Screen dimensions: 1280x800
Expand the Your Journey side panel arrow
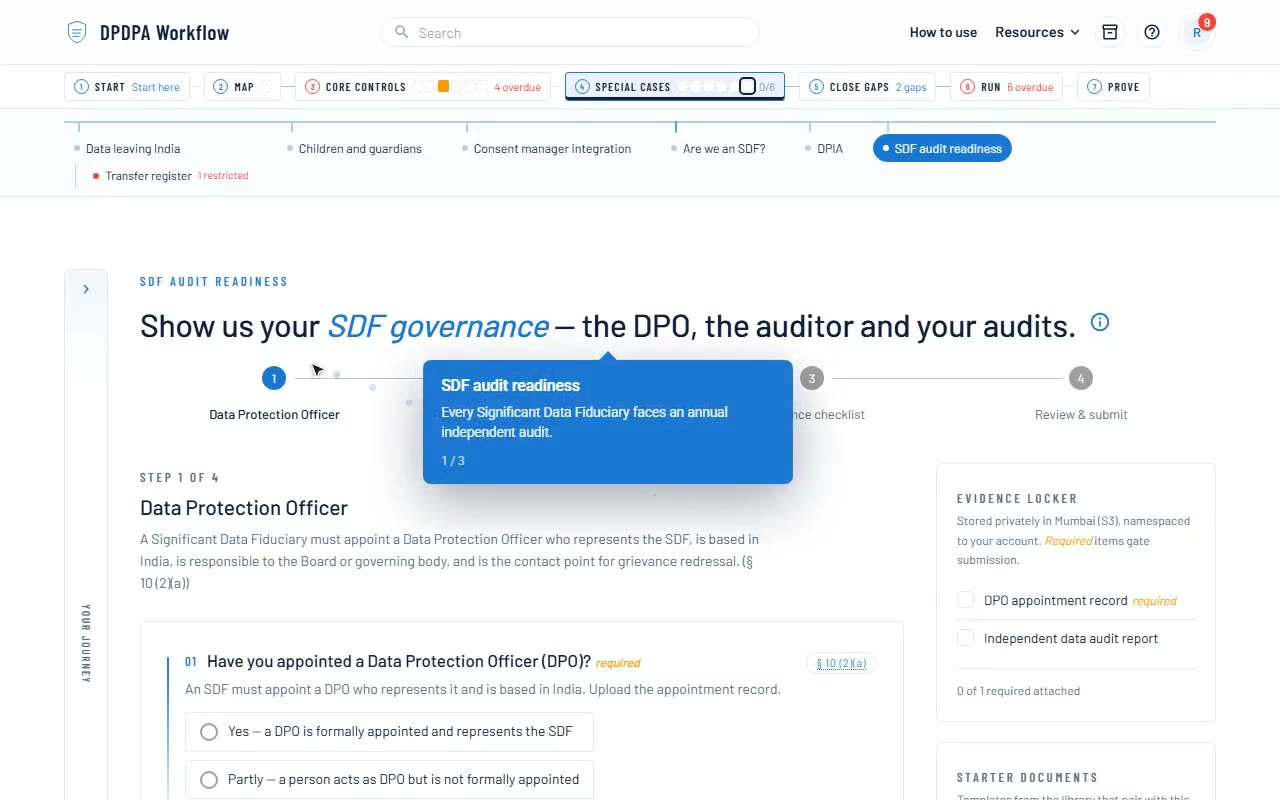click(86, 289)
